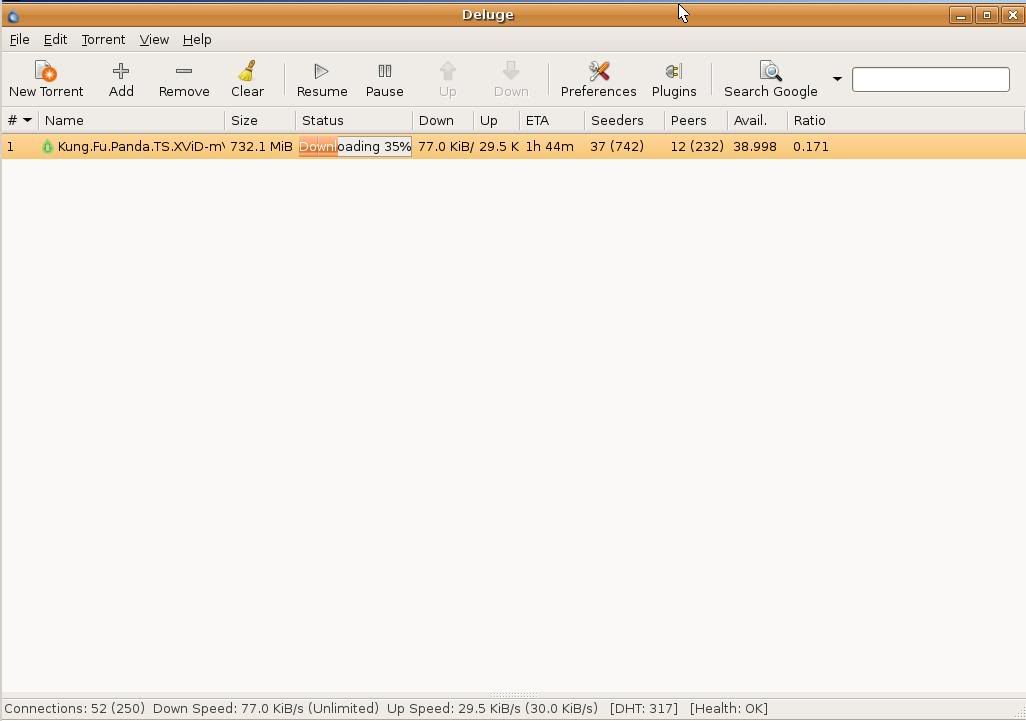Click the Search Google magnifier icon

(771, 71)
